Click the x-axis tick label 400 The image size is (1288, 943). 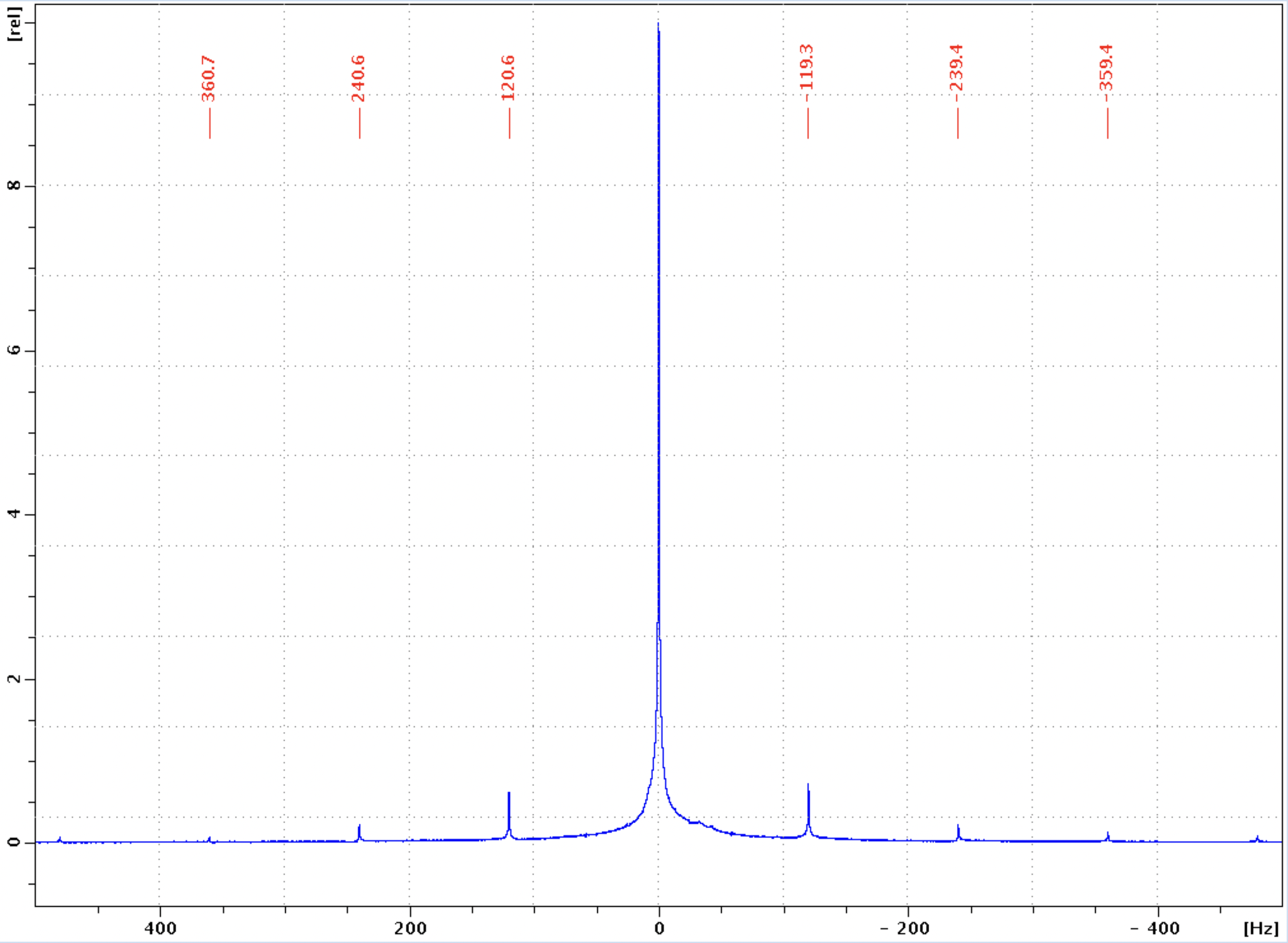pyautogui.click(x=160, y=929)
